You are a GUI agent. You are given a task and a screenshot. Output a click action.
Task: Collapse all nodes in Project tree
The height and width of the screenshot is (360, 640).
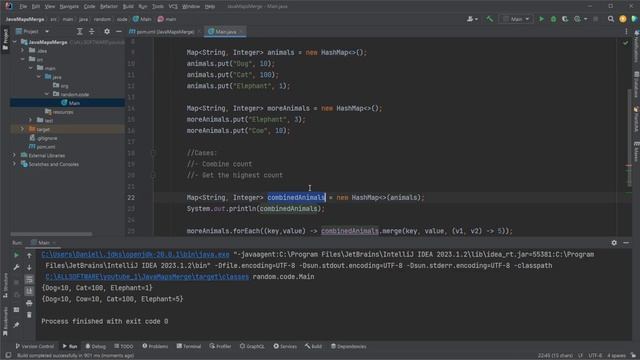tap(91, 31)
